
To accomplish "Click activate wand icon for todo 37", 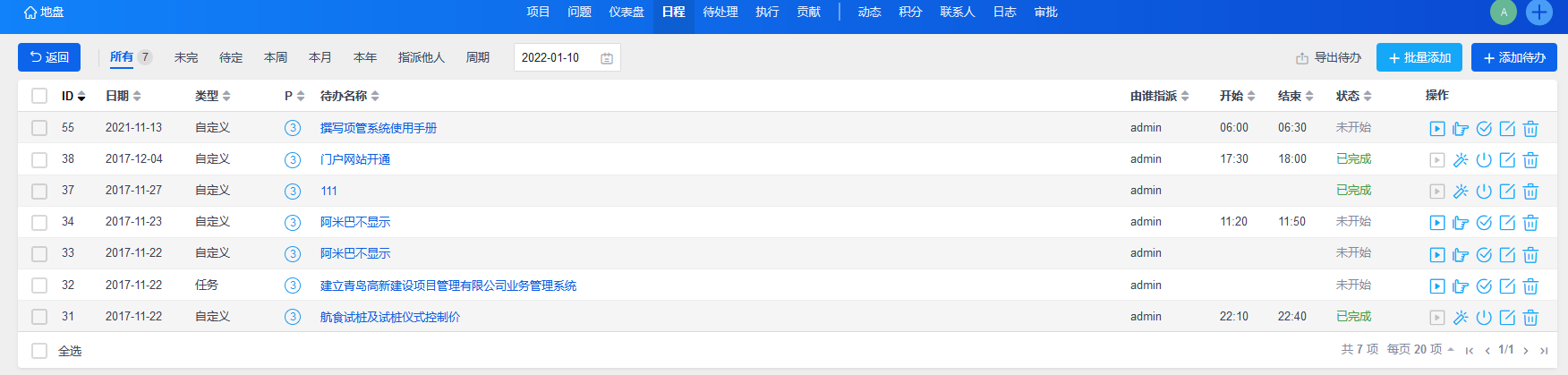I will click(1461, 192).
